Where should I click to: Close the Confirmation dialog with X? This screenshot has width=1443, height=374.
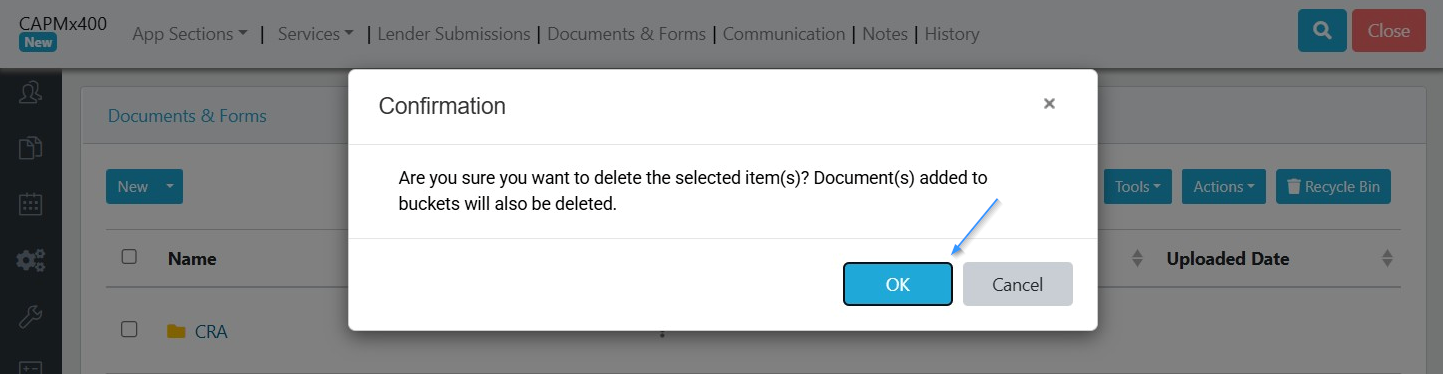click(x=1049, y=103)
